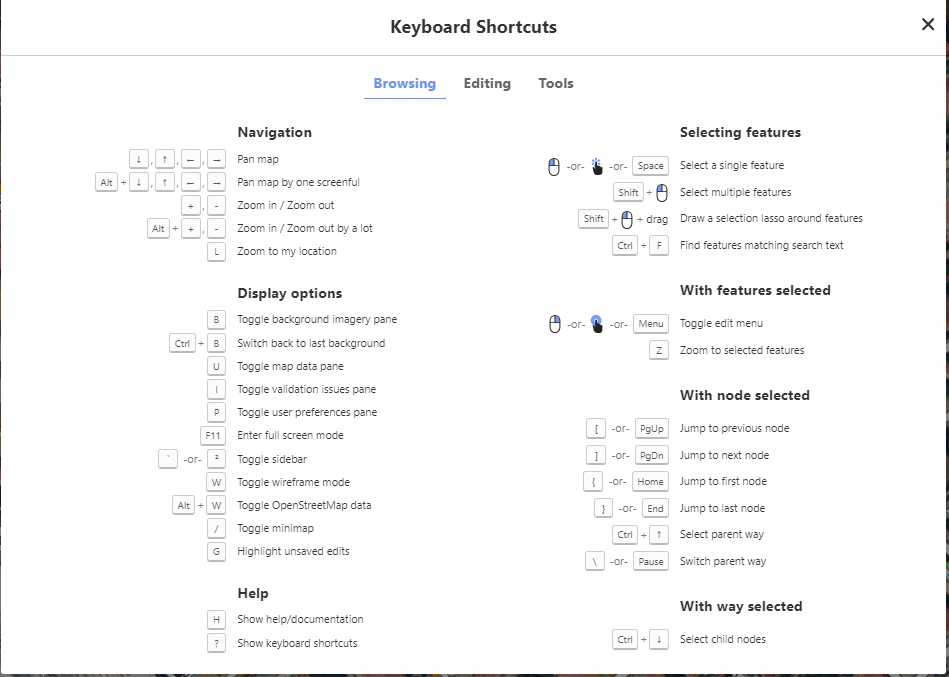This screenshot has width=949, height=677.
Task: Click the '?' key cap
Action: (x=216, y=643)
